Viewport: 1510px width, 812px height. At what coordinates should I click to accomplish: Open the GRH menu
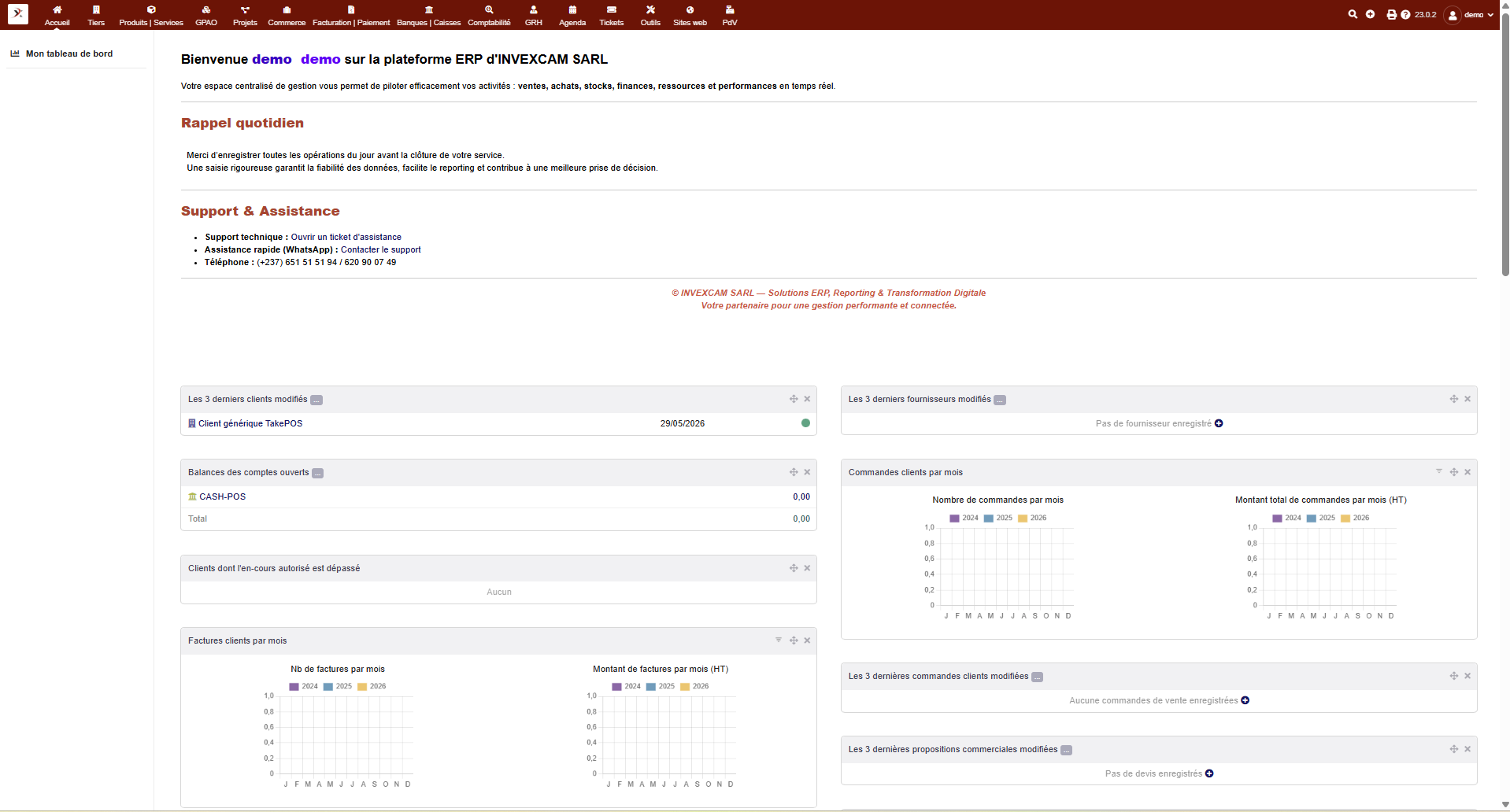[534, 15]
